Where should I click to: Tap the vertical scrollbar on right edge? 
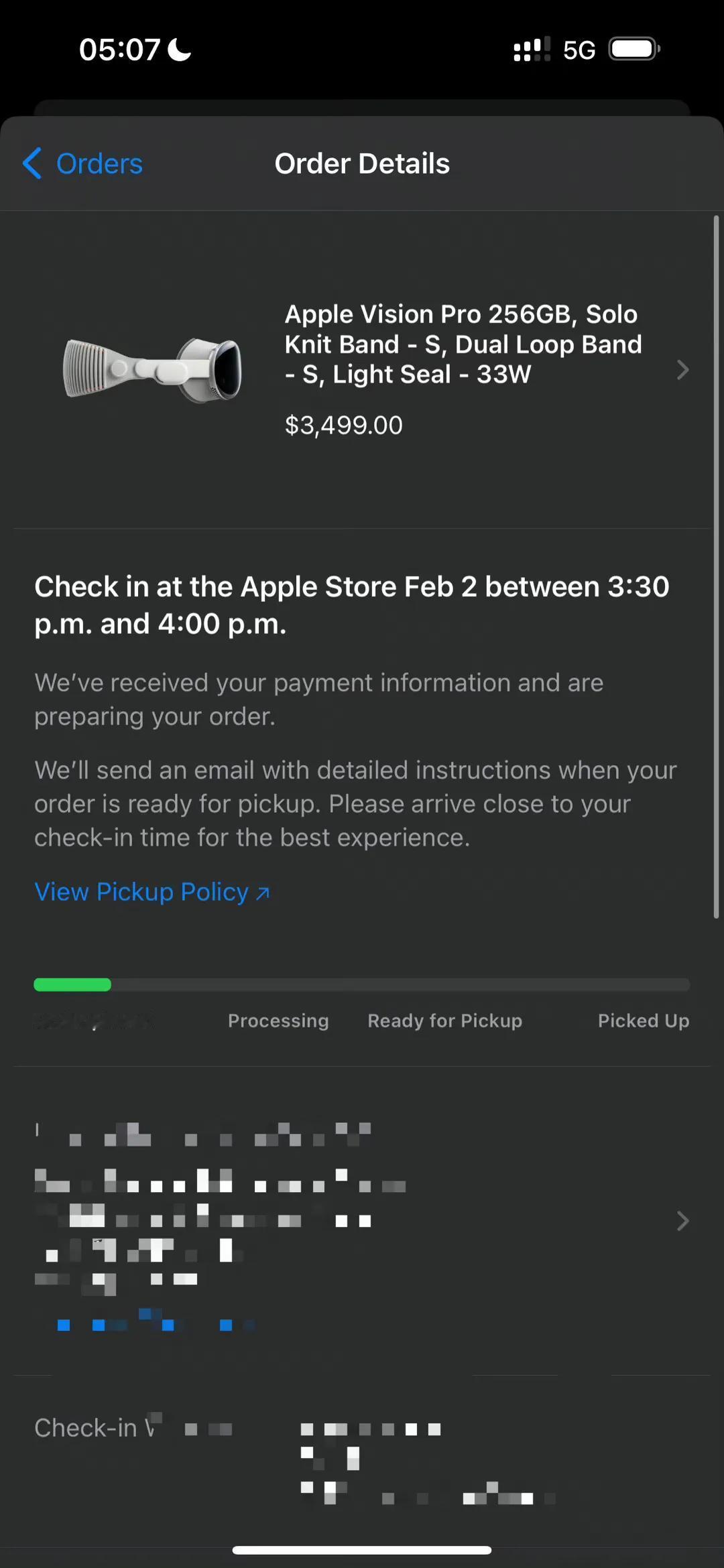(716, 566)
